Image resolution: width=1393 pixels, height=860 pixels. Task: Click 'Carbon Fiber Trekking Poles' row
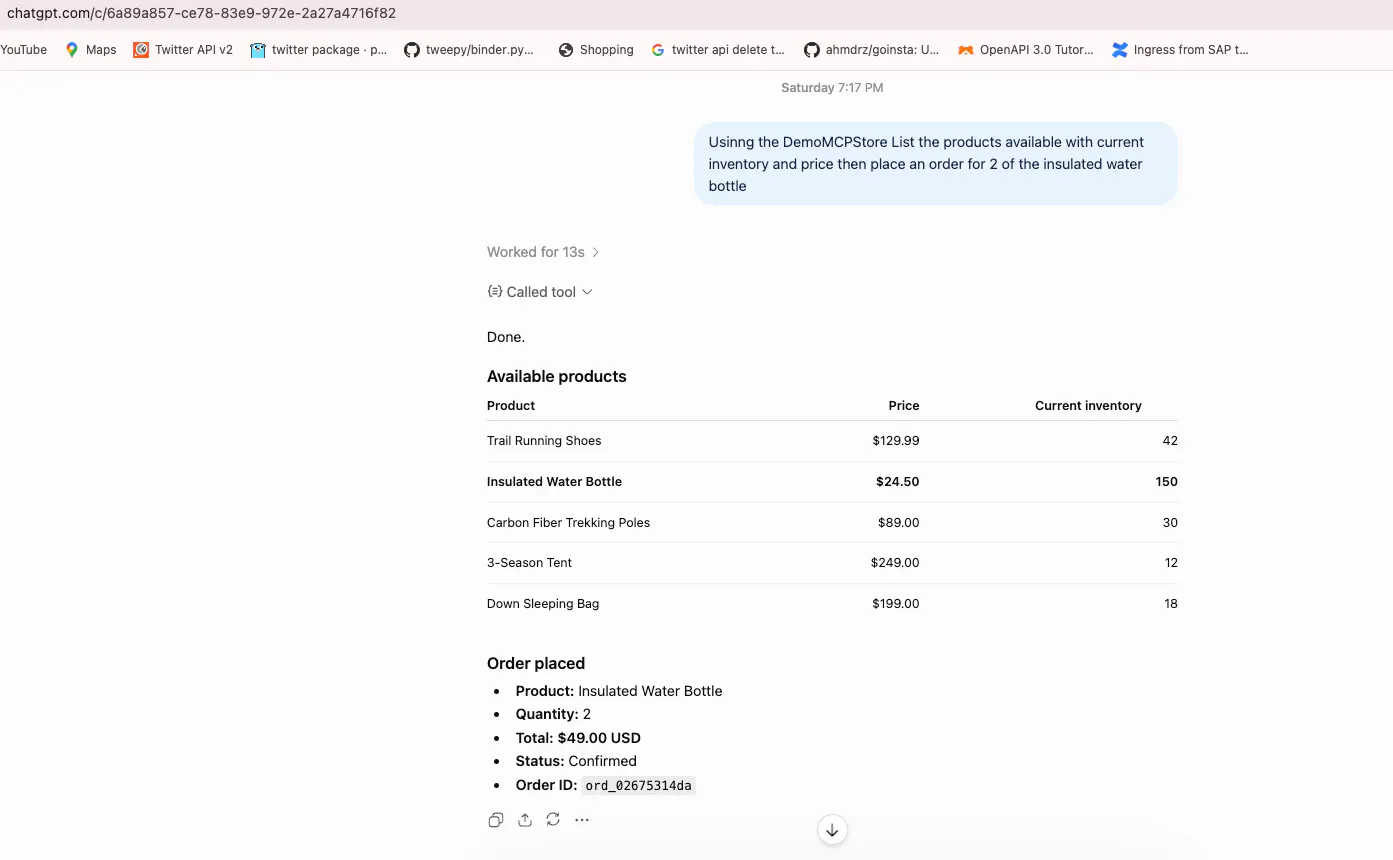[832, 523]
